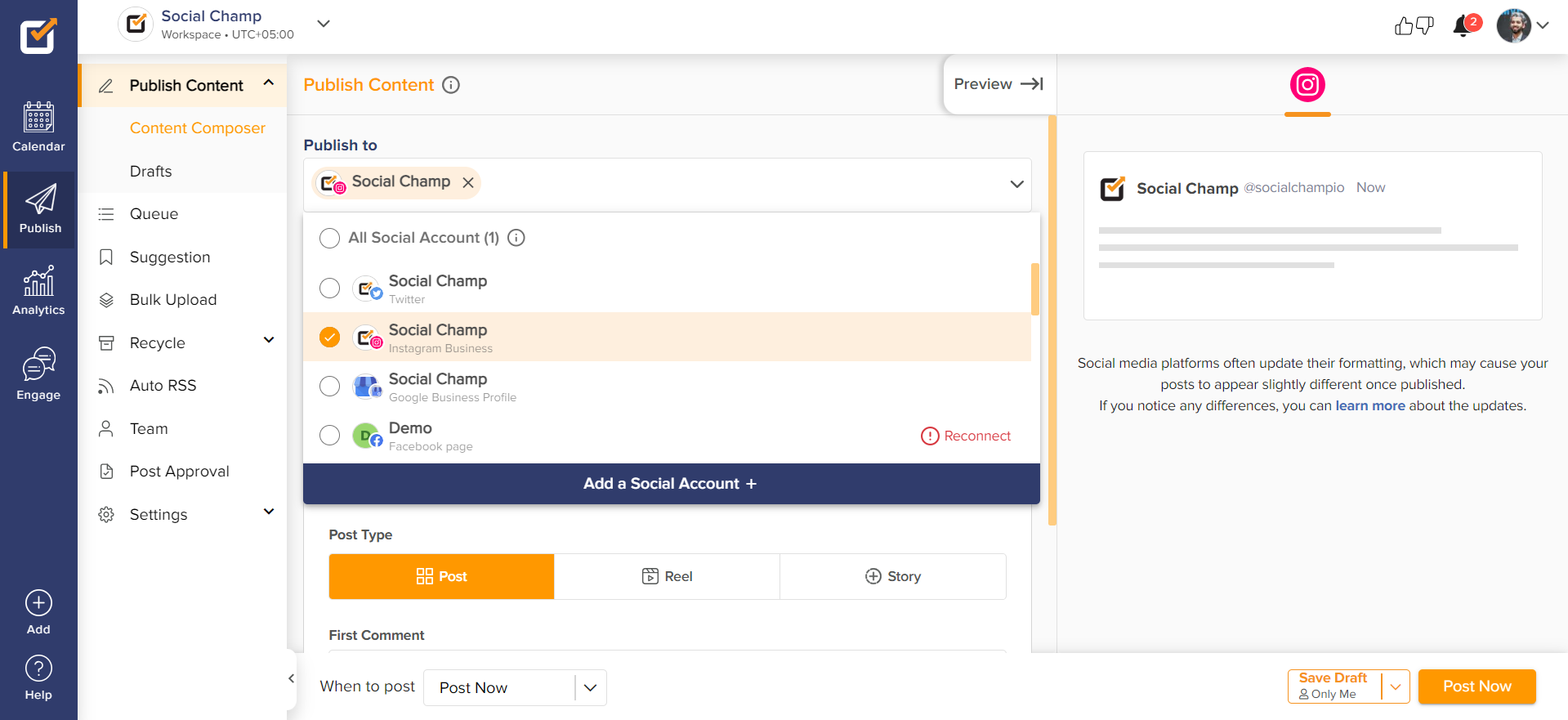Open the Engage section
The height and width of the screenshot is (720, 1568).
[38, 373]
